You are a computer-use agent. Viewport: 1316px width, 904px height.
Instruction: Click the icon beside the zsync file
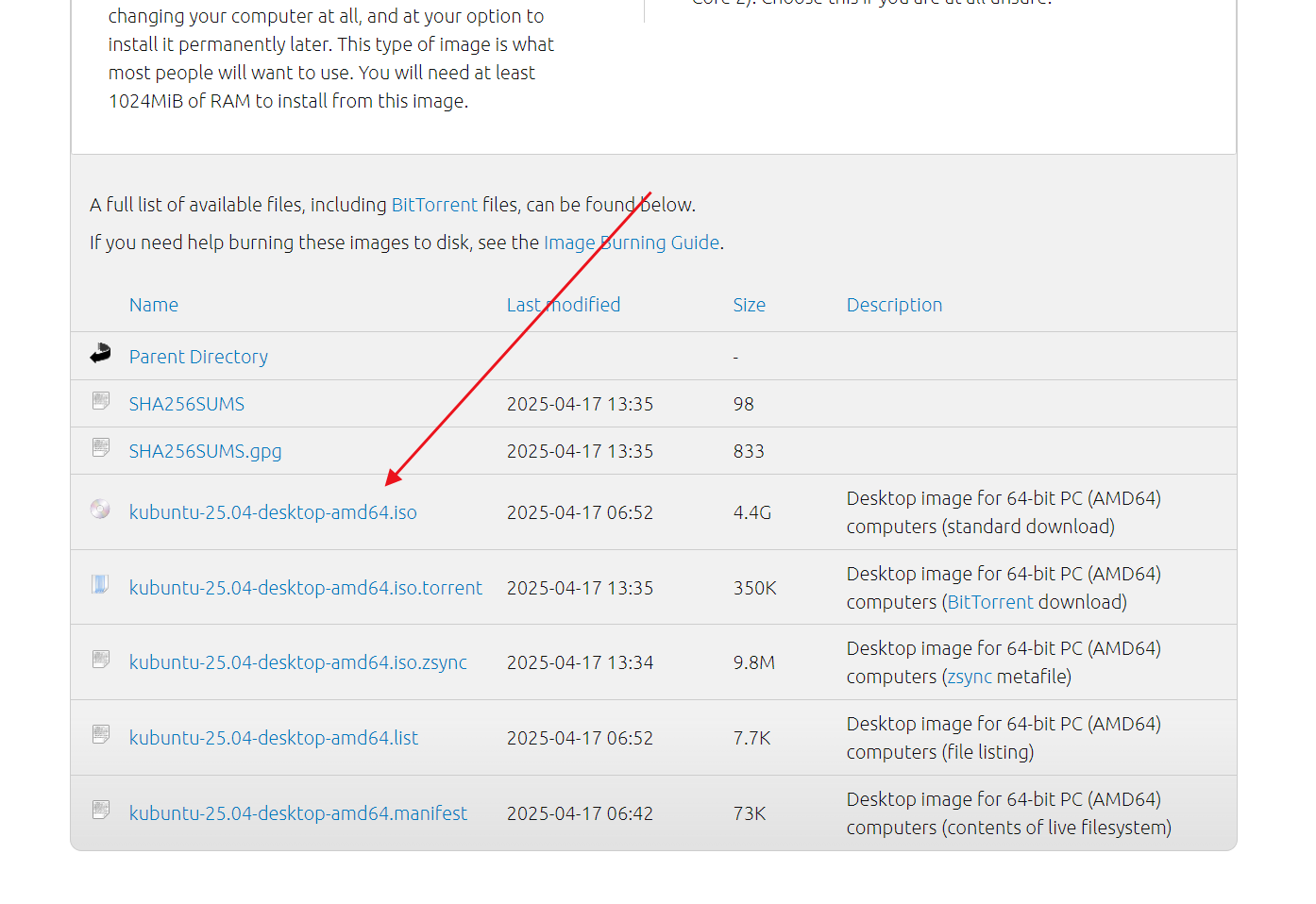click(x=101, y=659)
